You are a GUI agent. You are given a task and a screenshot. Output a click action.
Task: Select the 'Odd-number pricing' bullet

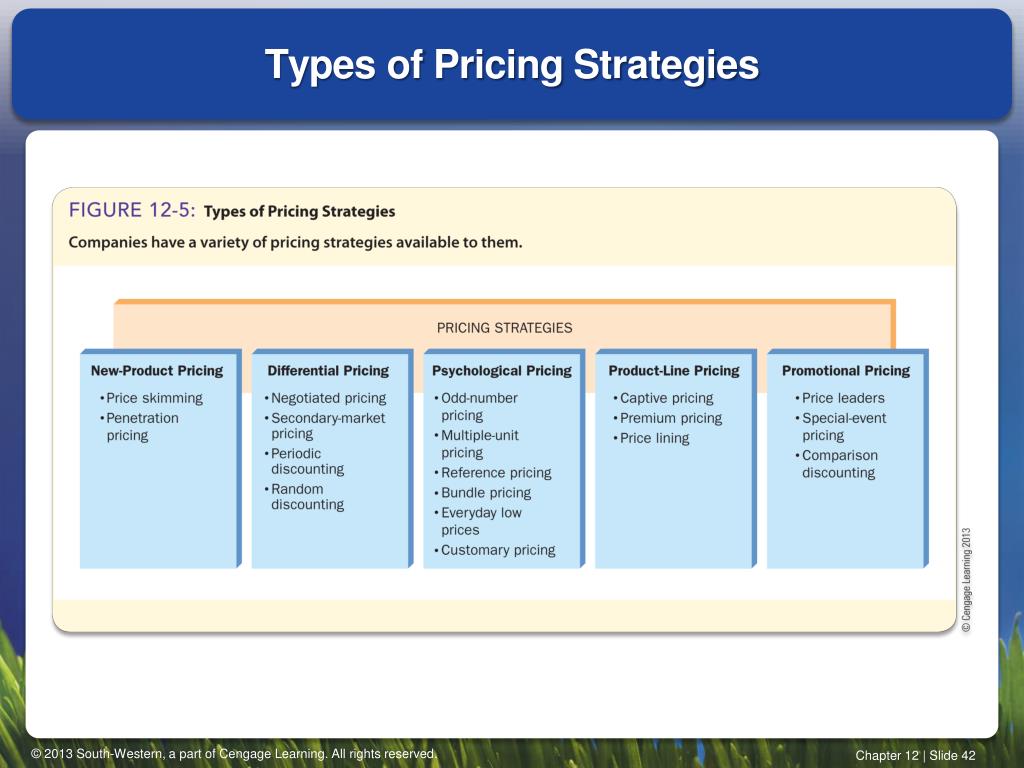pyautogui.click(x=475, y=406)
